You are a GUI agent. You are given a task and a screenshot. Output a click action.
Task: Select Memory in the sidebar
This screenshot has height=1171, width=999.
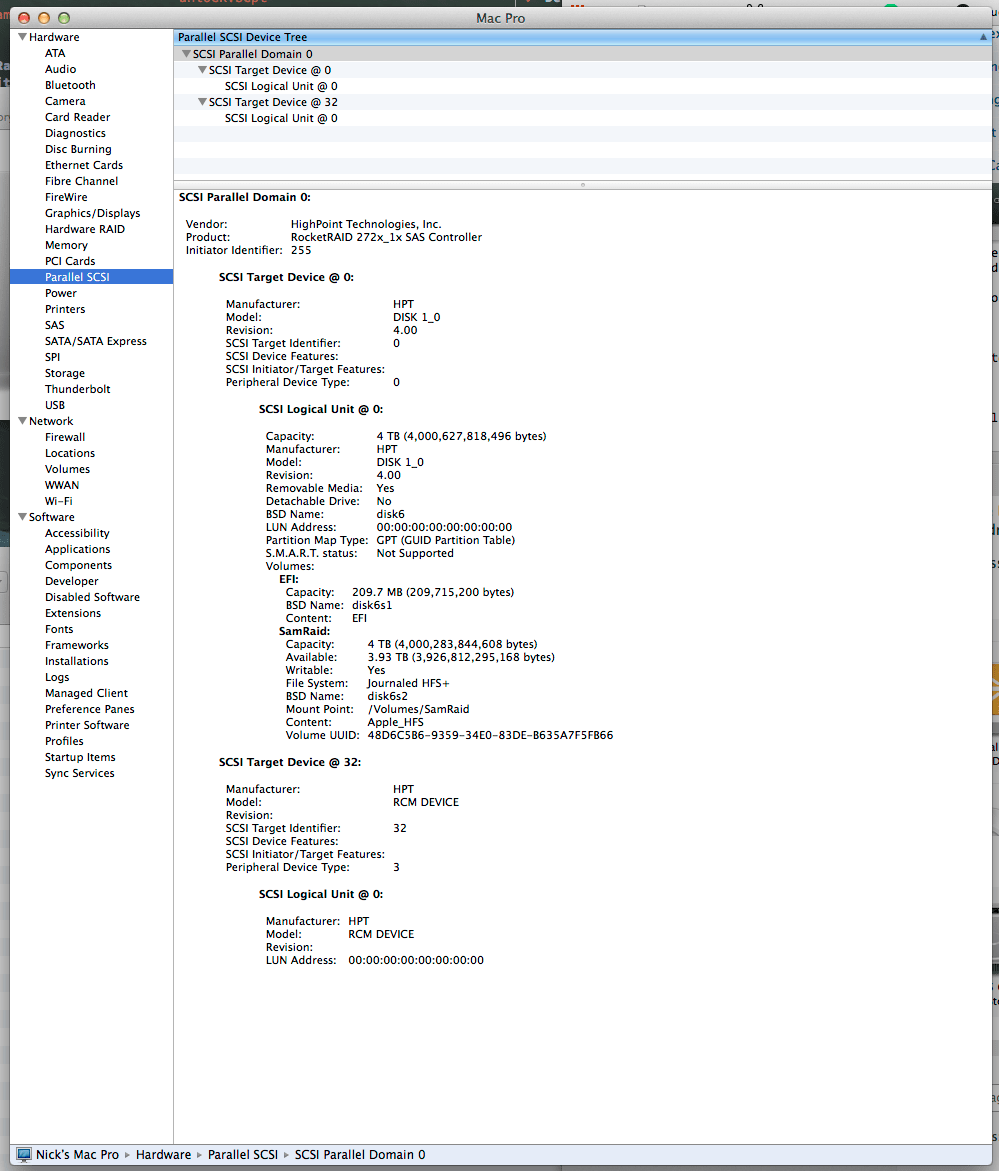point(66,245)
